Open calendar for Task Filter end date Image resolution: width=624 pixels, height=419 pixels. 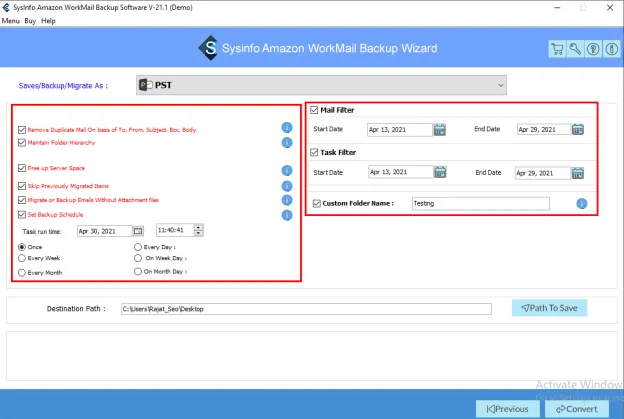pos(576,172)
